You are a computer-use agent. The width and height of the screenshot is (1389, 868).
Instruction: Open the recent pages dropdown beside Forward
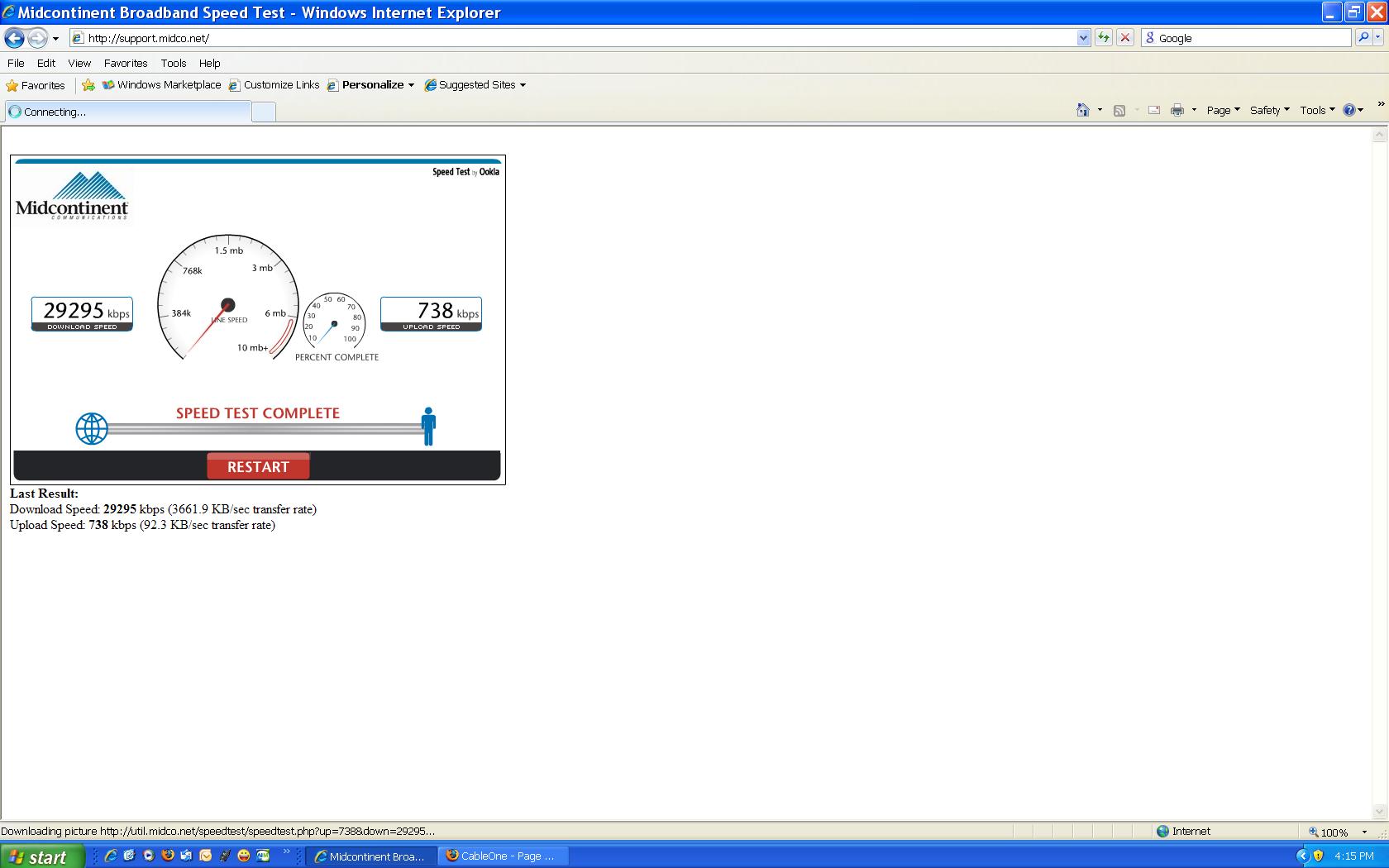tap(55, 38)
